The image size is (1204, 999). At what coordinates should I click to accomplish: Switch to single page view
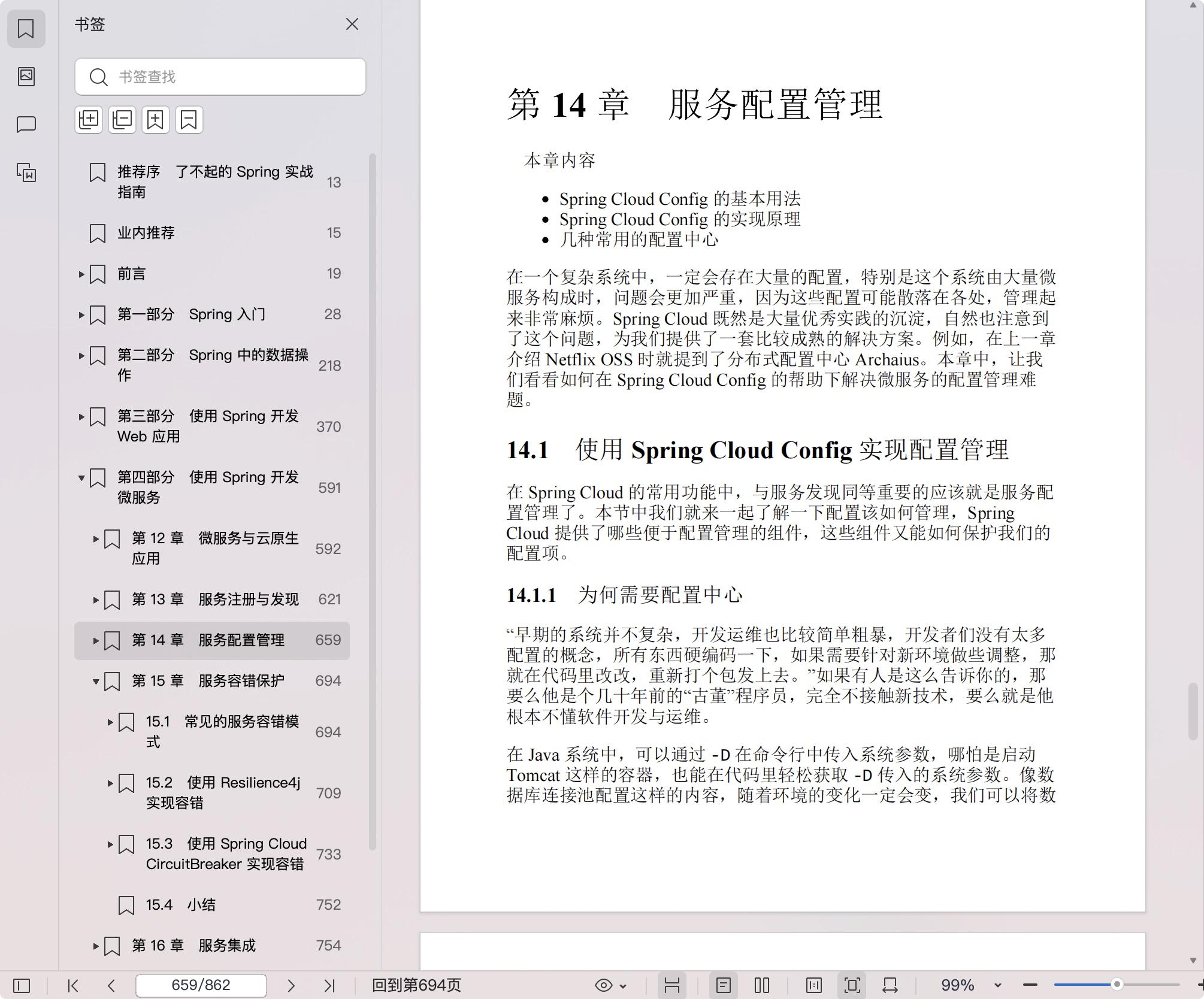click(724, 985)
